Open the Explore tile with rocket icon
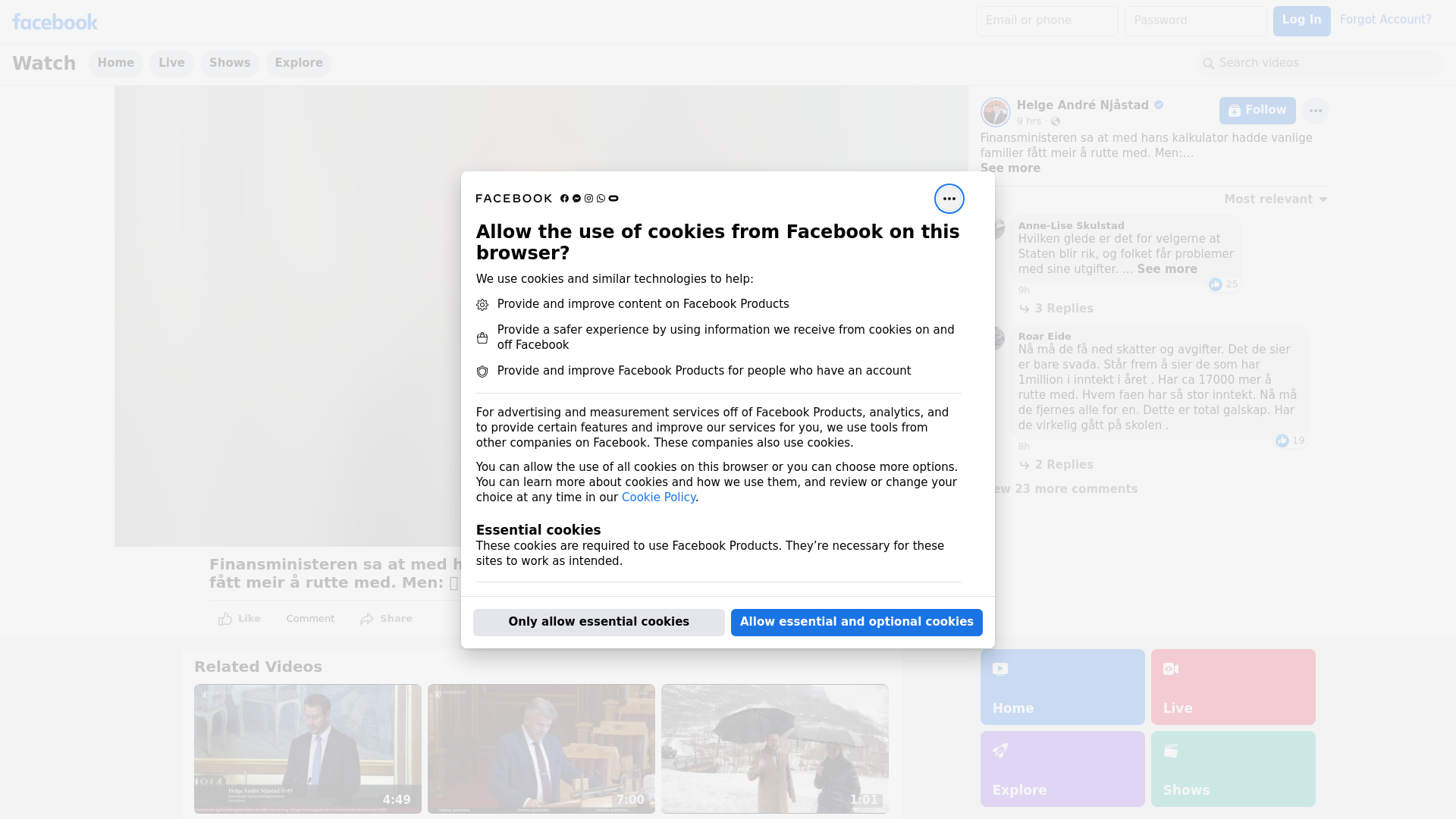The width and height of the screenshot is (1456, 819). click(x=1062, y=769)
